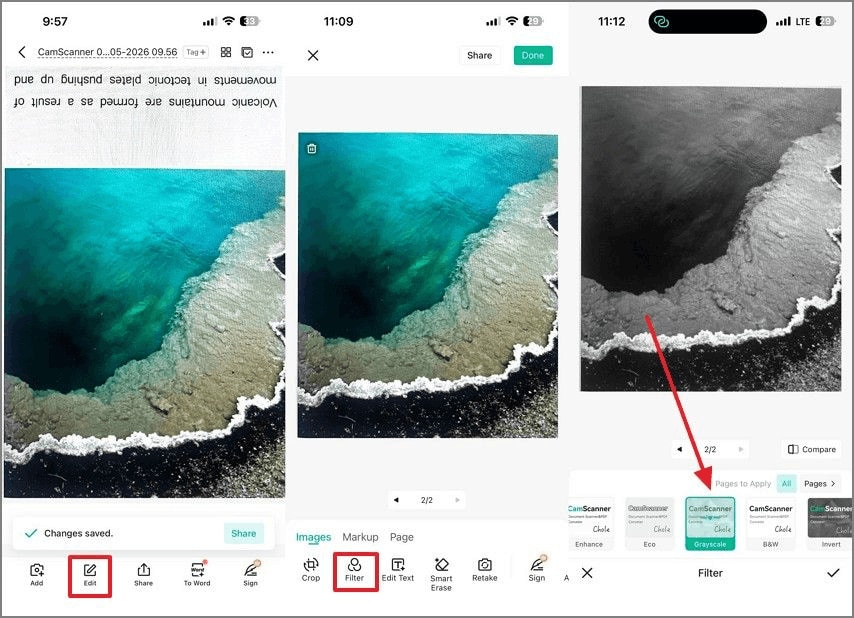Choose the B&W filter thumbnail
This screenshot has height=618, width=854.
pos(770,523)
